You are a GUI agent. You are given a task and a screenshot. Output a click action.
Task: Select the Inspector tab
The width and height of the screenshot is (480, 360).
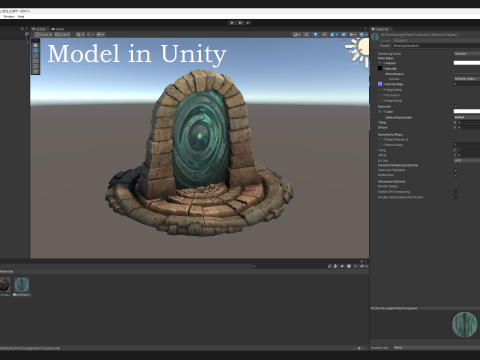tap(381, 29)
